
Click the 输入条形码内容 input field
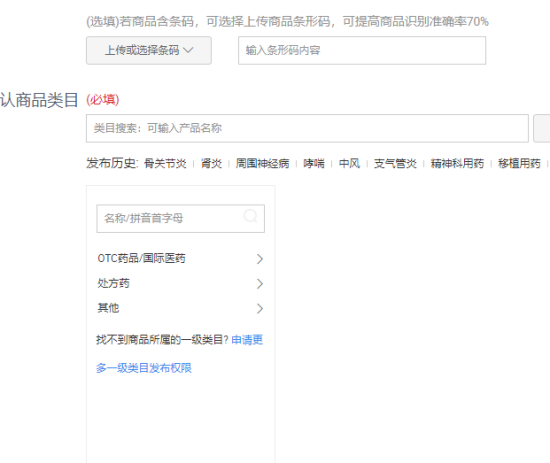pos(362,51)
